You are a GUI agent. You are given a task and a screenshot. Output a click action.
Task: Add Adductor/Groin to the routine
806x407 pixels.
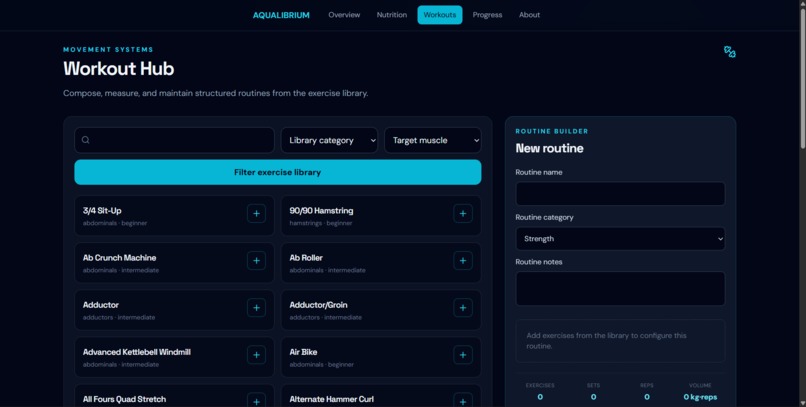click(463, 308)
